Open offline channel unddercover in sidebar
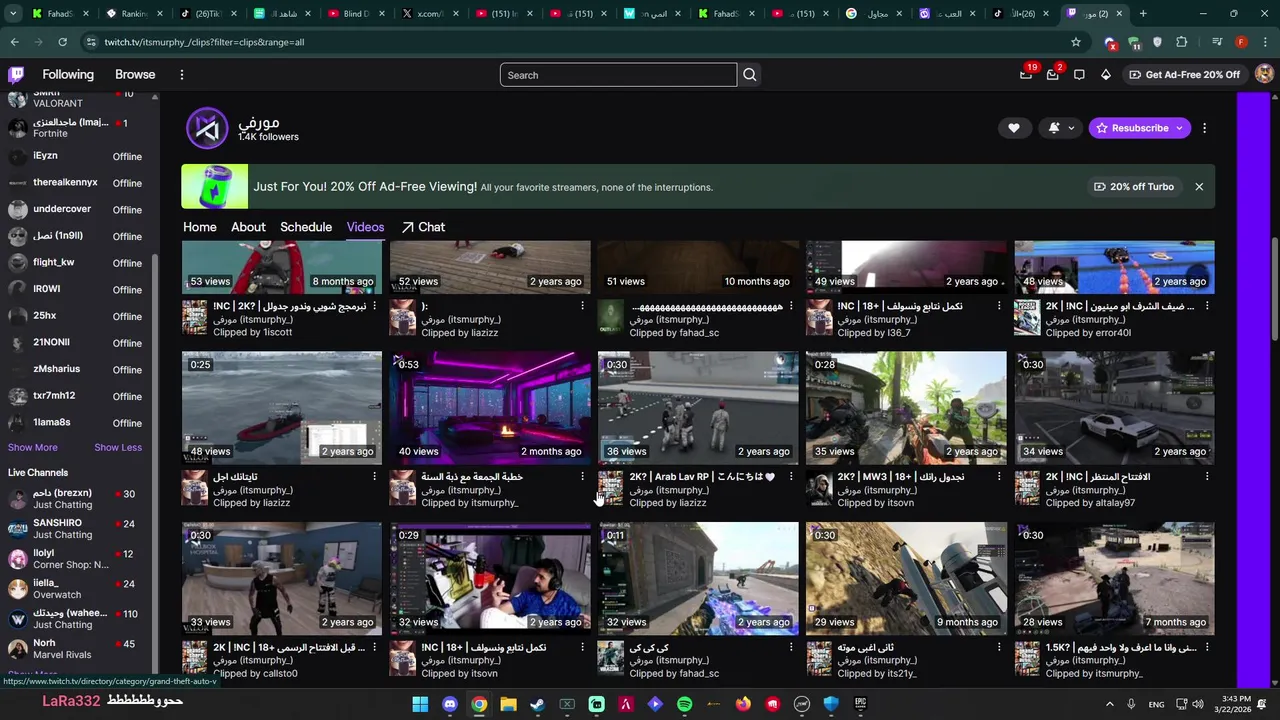Image resolution: width=1280 pixels, height=720 pixels. 78,210
